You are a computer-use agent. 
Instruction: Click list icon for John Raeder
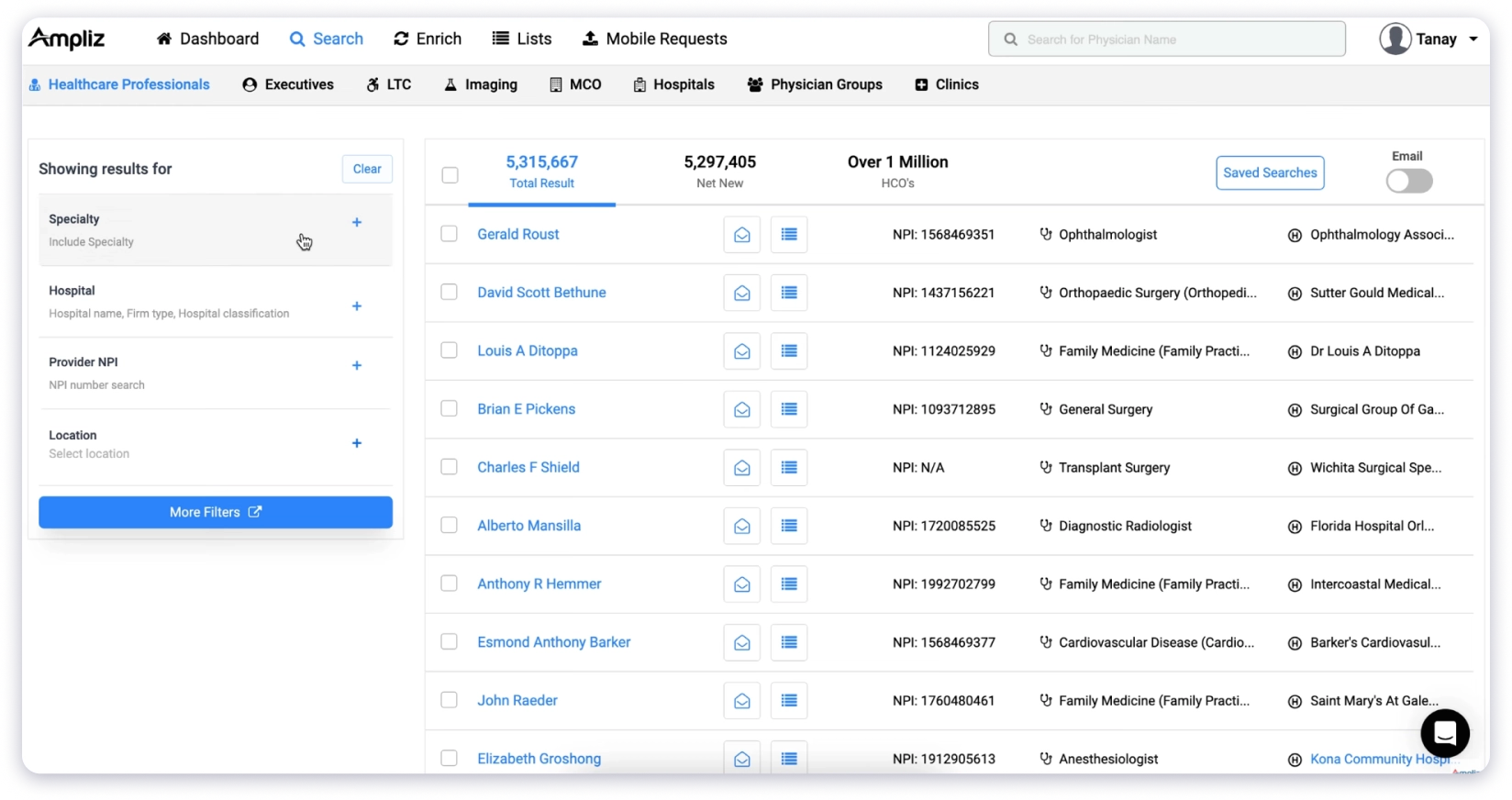pos(789,701)
